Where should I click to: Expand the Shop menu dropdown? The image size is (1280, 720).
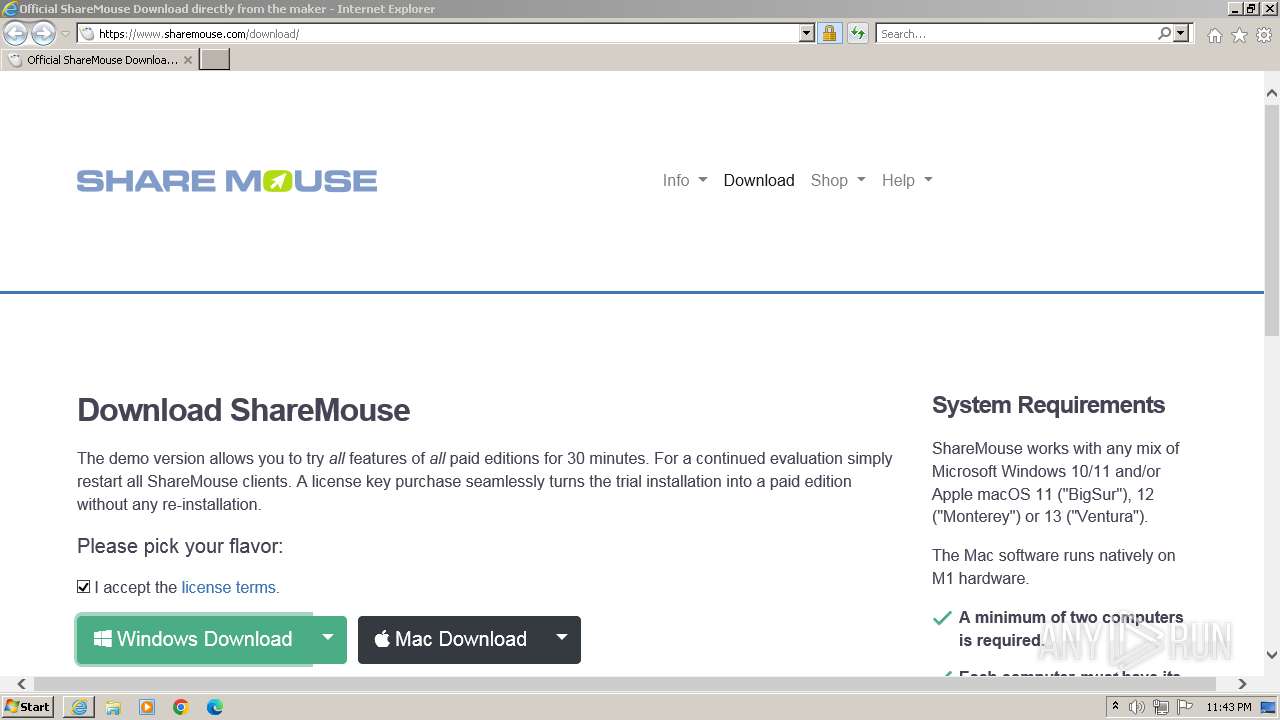click(x=838, y=180)
